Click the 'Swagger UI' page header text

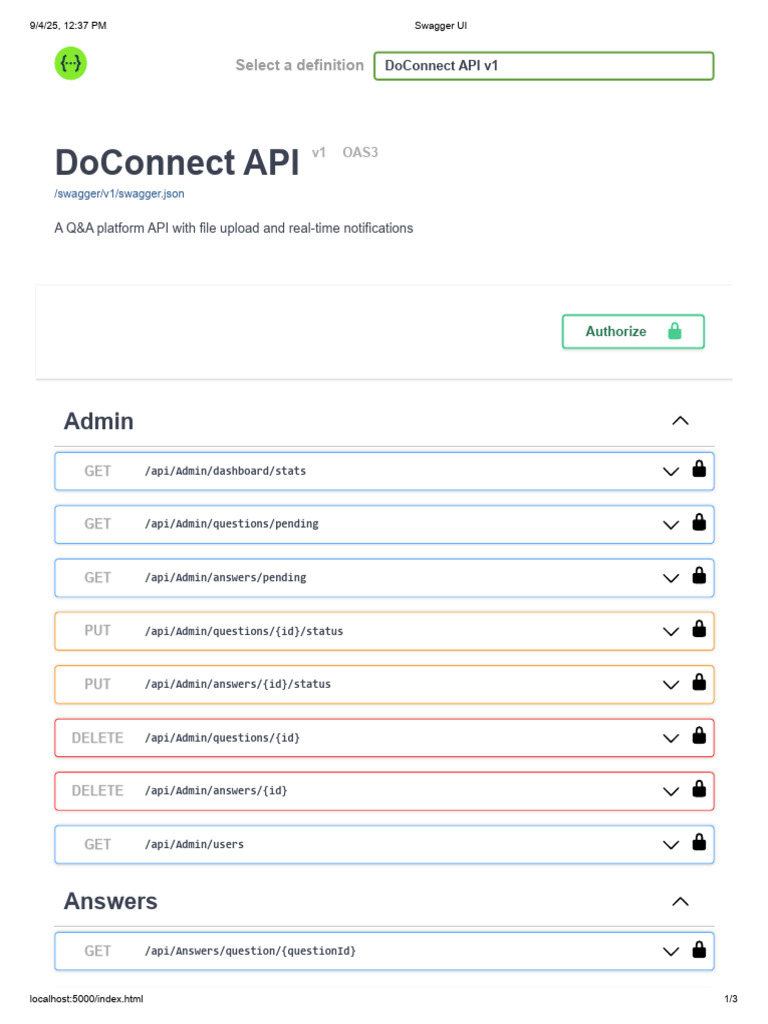441,25
